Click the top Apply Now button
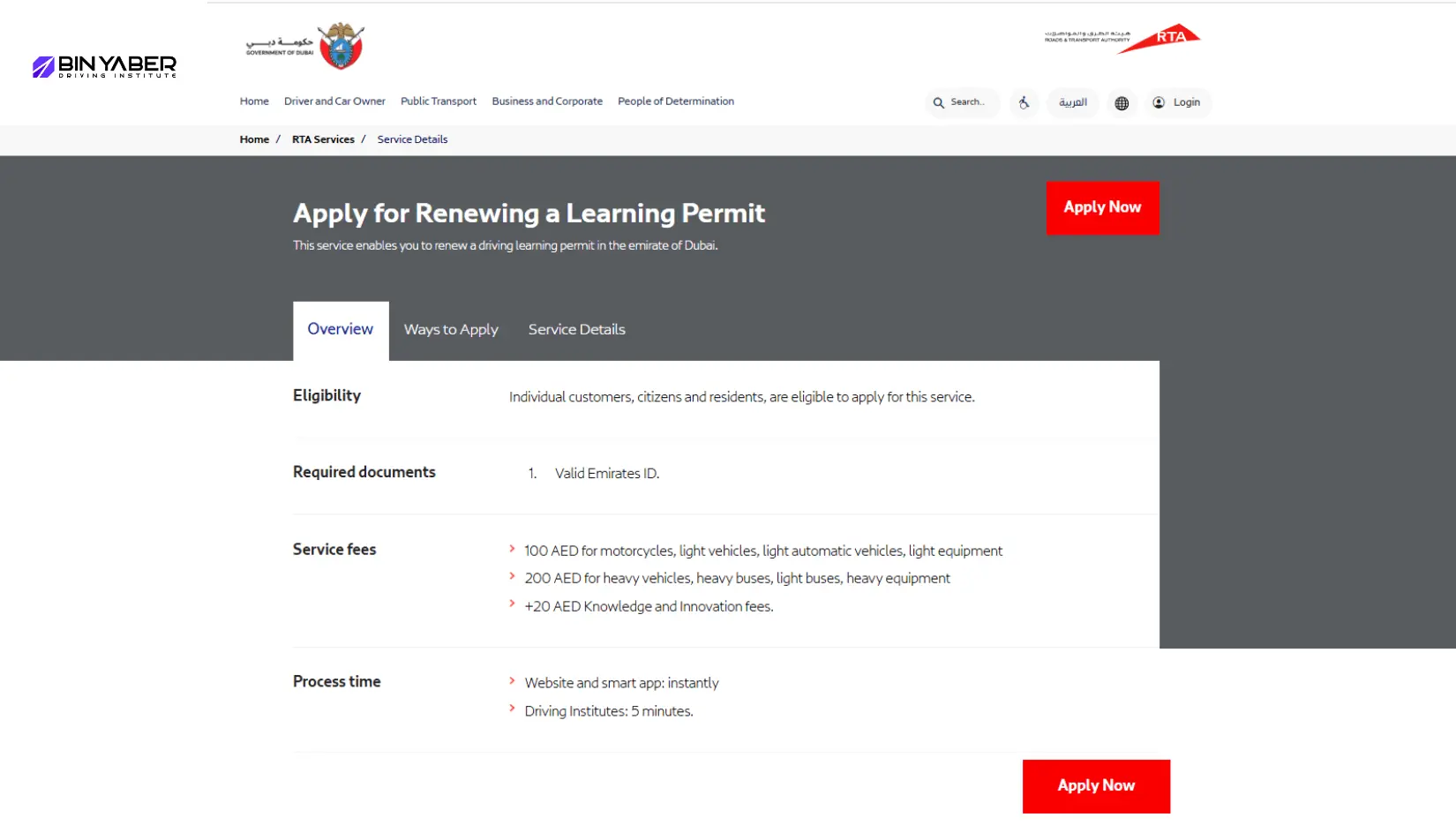 [x=1102, y=208]
